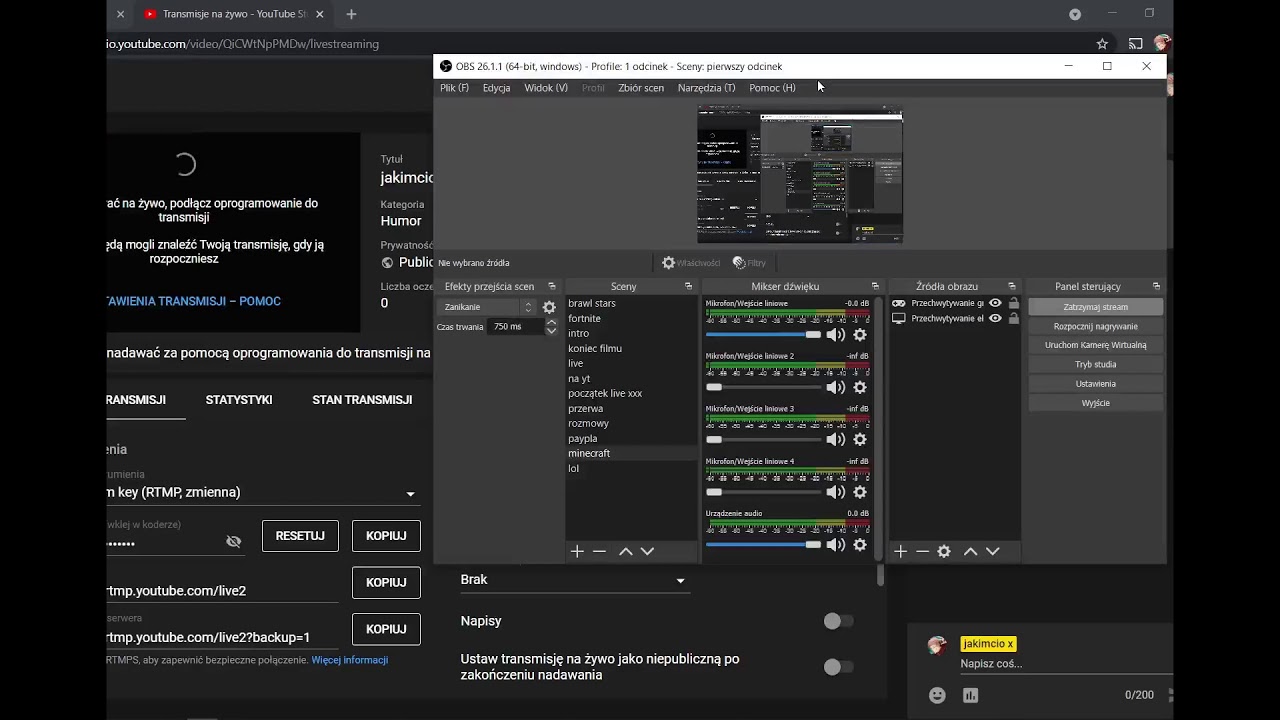1280x720 pixels.
Task: Switch to STAN TRANSMISJI tab
Action: [x=362, y=400]
